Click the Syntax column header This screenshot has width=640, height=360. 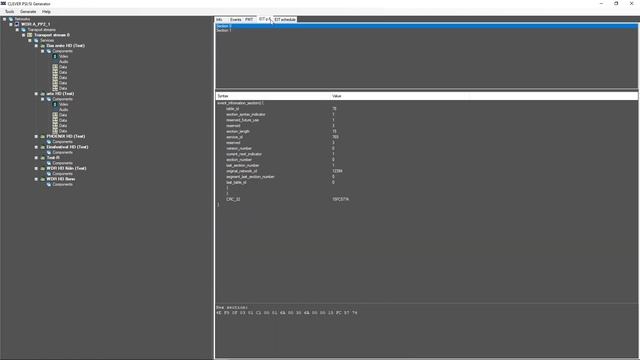pyautogui.click(x=273, y=96)
